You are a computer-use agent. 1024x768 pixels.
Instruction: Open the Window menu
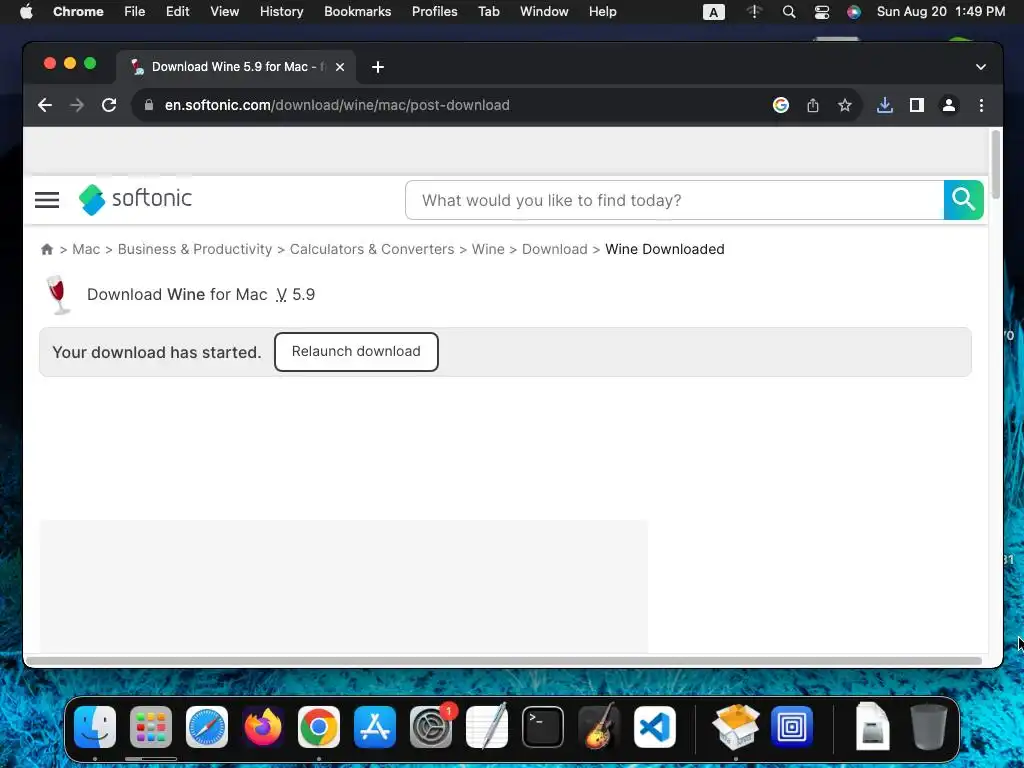[544, 12]
